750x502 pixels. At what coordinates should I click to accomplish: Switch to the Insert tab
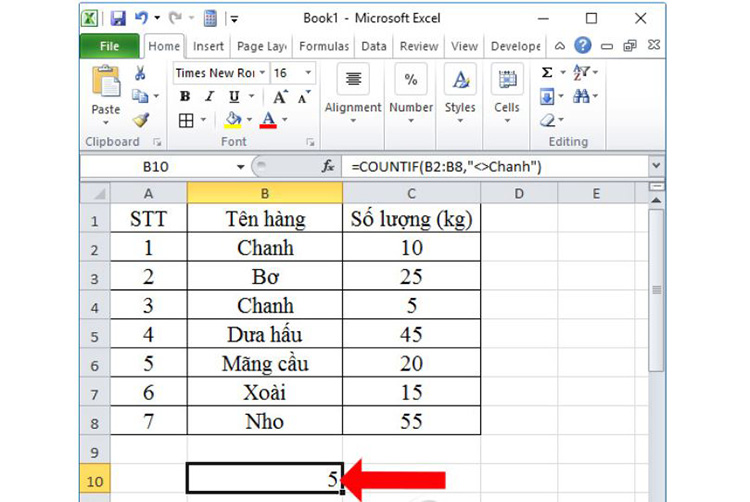[x=208, y=46]
